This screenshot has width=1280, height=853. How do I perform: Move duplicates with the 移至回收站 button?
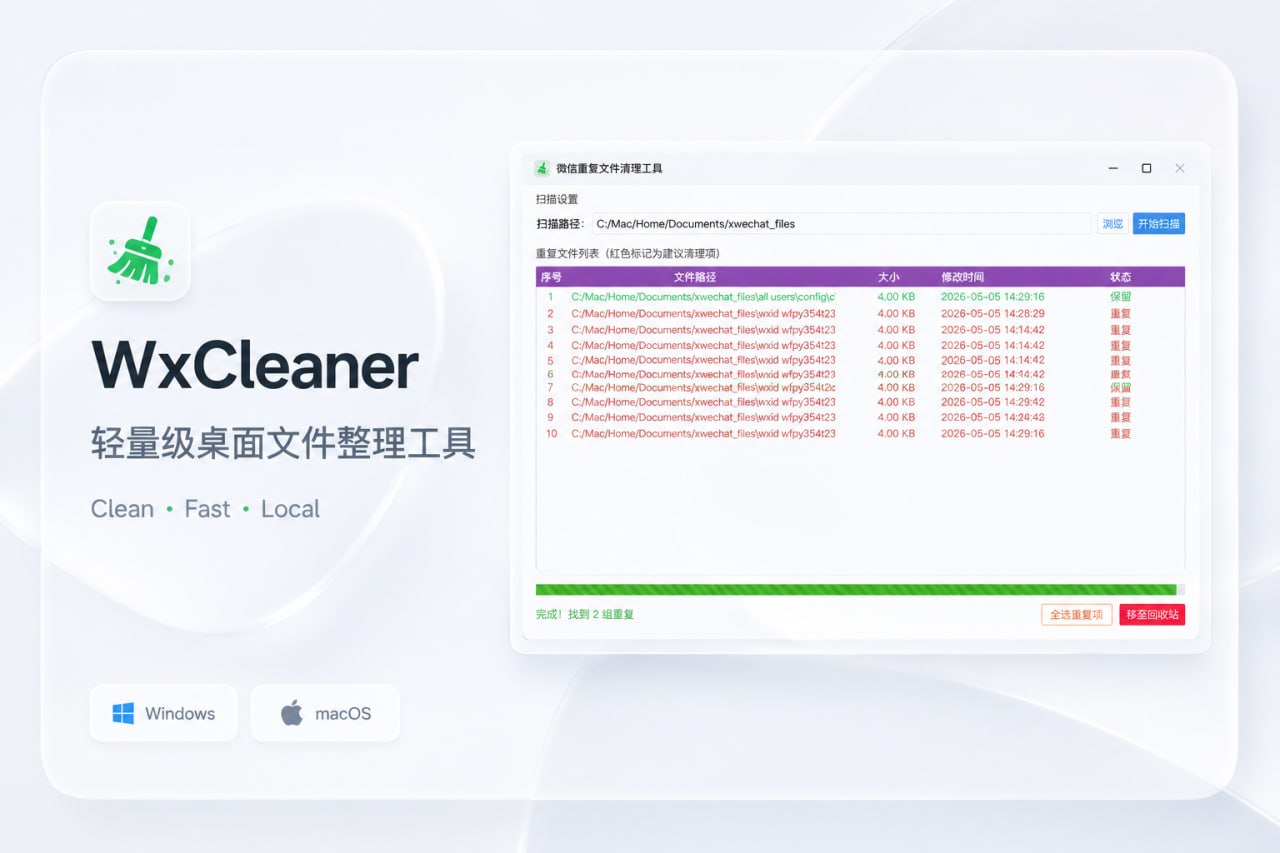[1152, 614]
